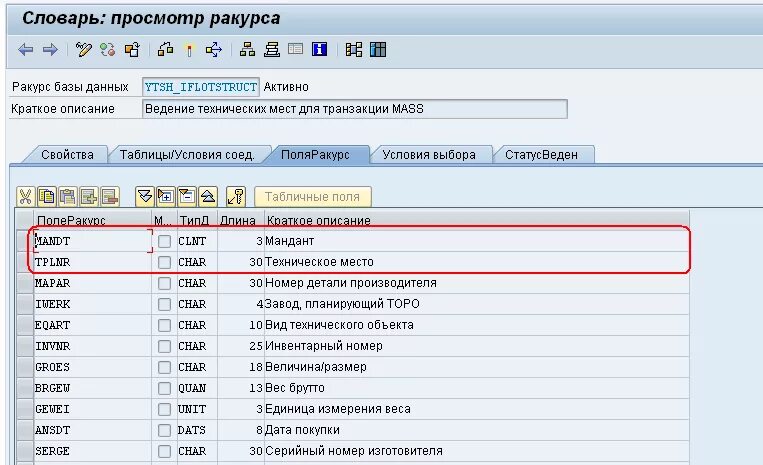The height and width of the screenshot is (465, 763).
Task: Click the Collapse include minus icon
Action: coord(186,197)
